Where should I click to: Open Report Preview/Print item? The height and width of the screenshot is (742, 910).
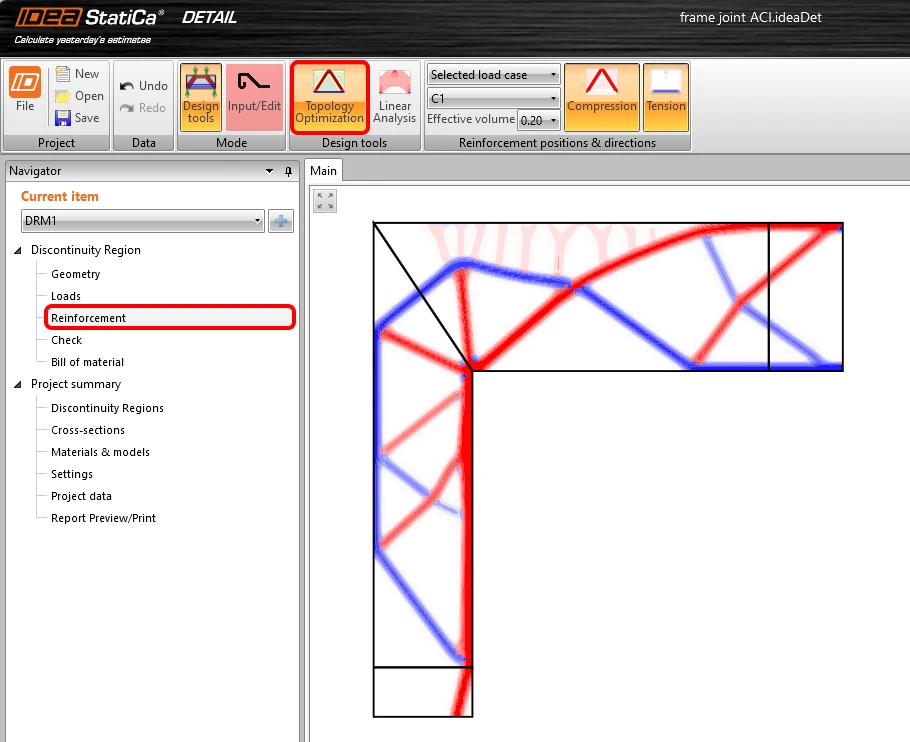click(x=103, y=518)
